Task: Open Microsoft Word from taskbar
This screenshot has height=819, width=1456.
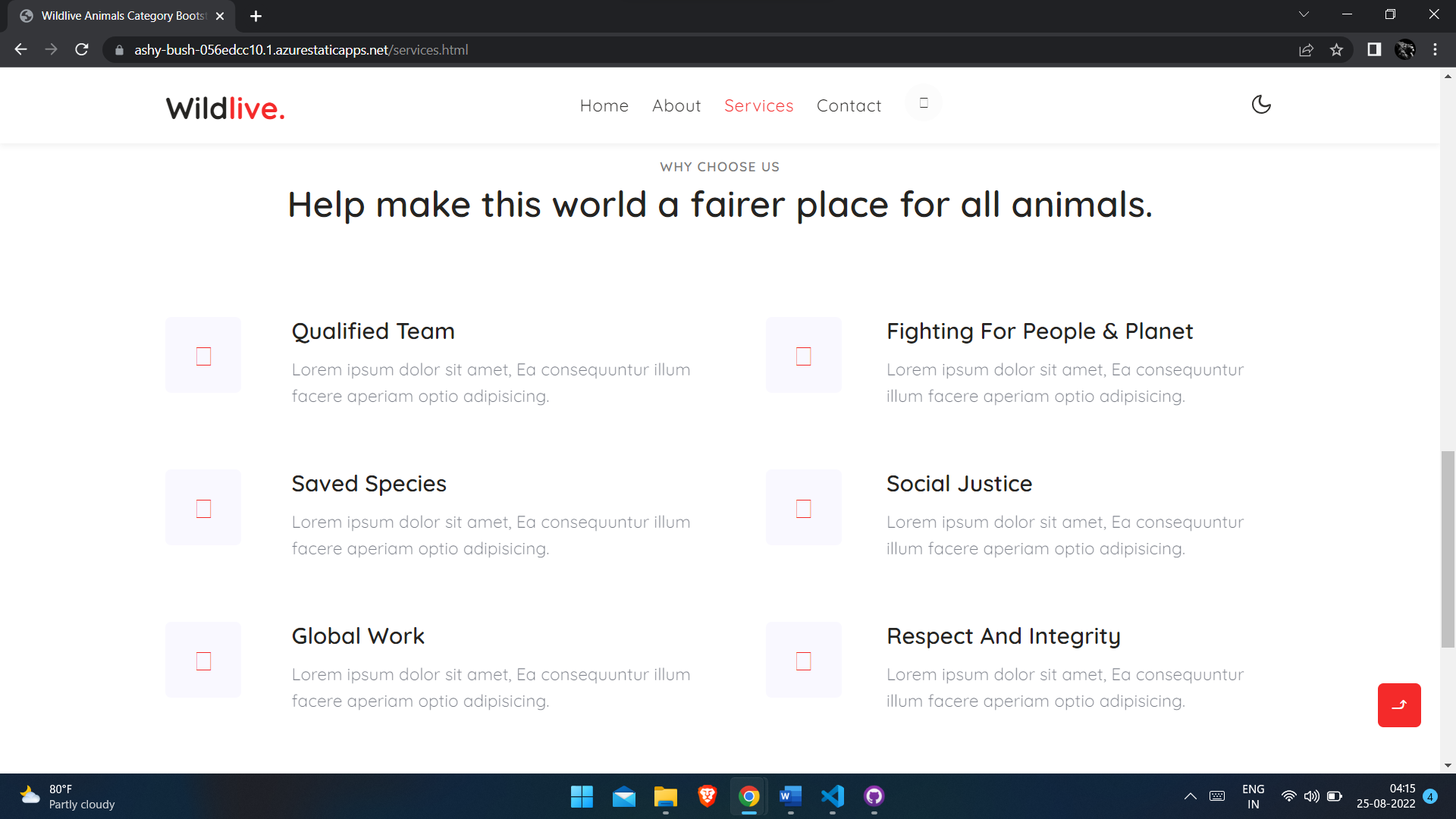Action: tap(791, 796)
